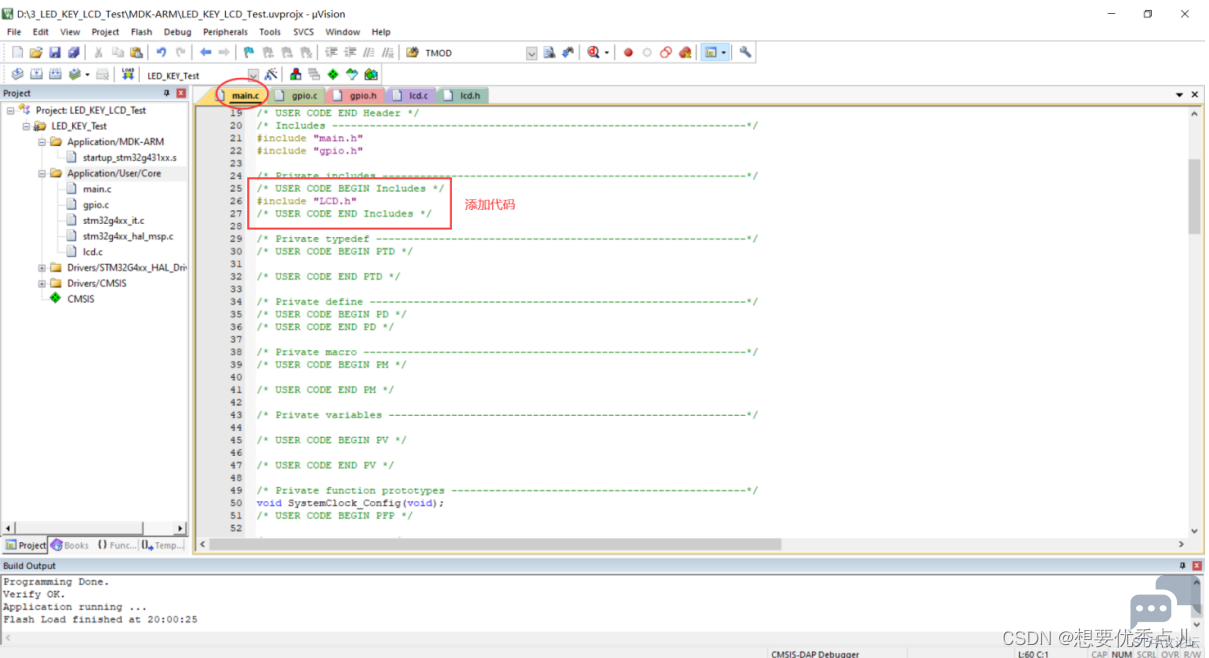Screen dimensions: 1209x658
Task: Navigate backwards with blue left arrow
Action: [x=206, y=53]
